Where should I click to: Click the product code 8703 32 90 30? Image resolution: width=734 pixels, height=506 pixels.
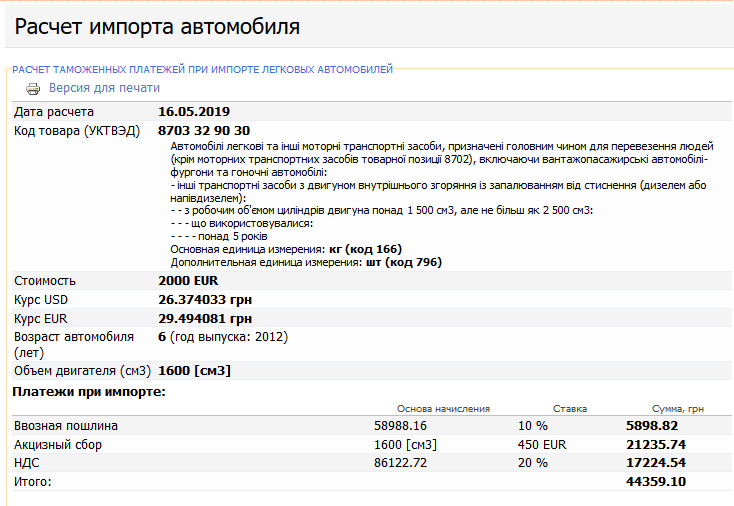pyautogui.click(x=204, y=130)
